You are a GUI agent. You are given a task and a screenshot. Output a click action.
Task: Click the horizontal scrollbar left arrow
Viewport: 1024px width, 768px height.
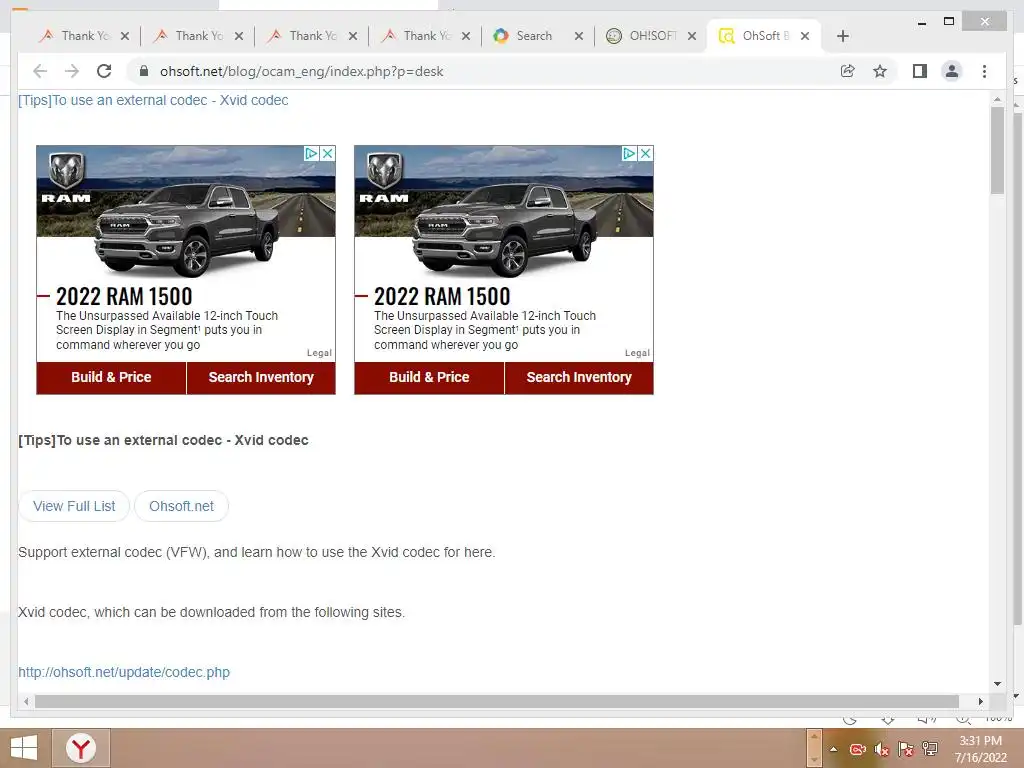pos(26,701)
